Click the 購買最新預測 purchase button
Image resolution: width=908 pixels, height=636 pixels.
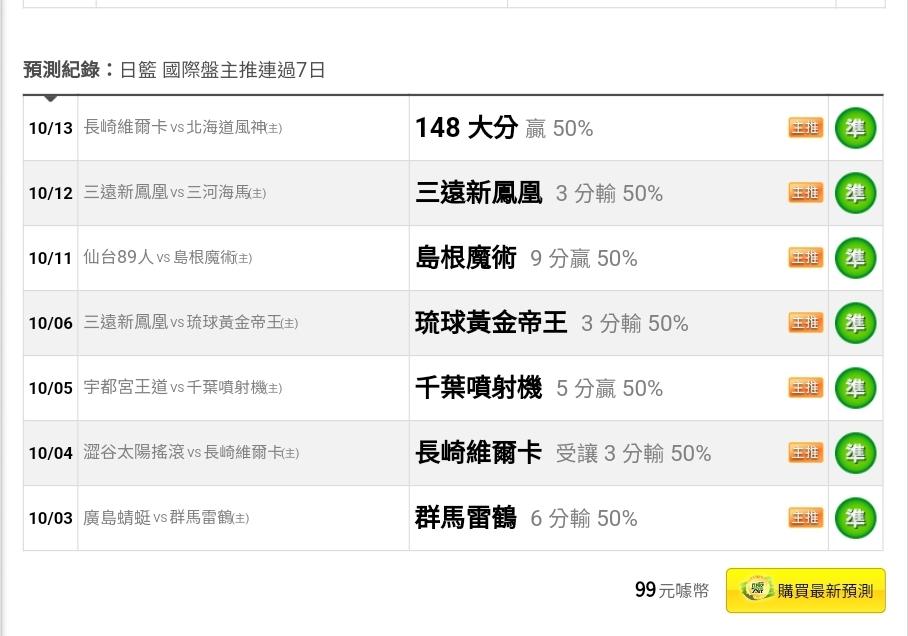tap(806, 590)
